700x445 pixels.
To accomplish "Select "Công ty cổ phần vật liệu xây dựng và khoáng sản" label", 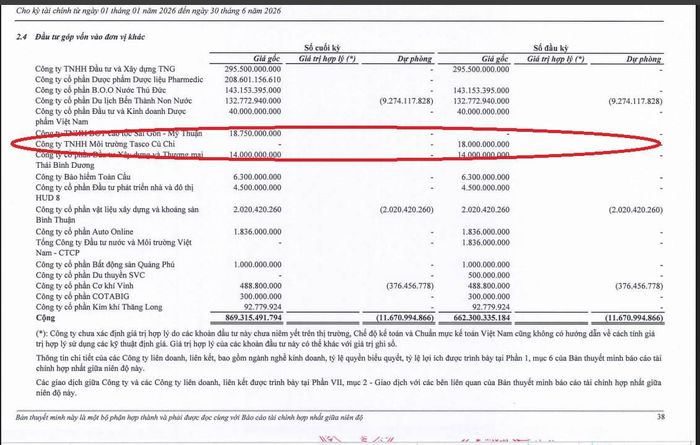I will 117,209.
